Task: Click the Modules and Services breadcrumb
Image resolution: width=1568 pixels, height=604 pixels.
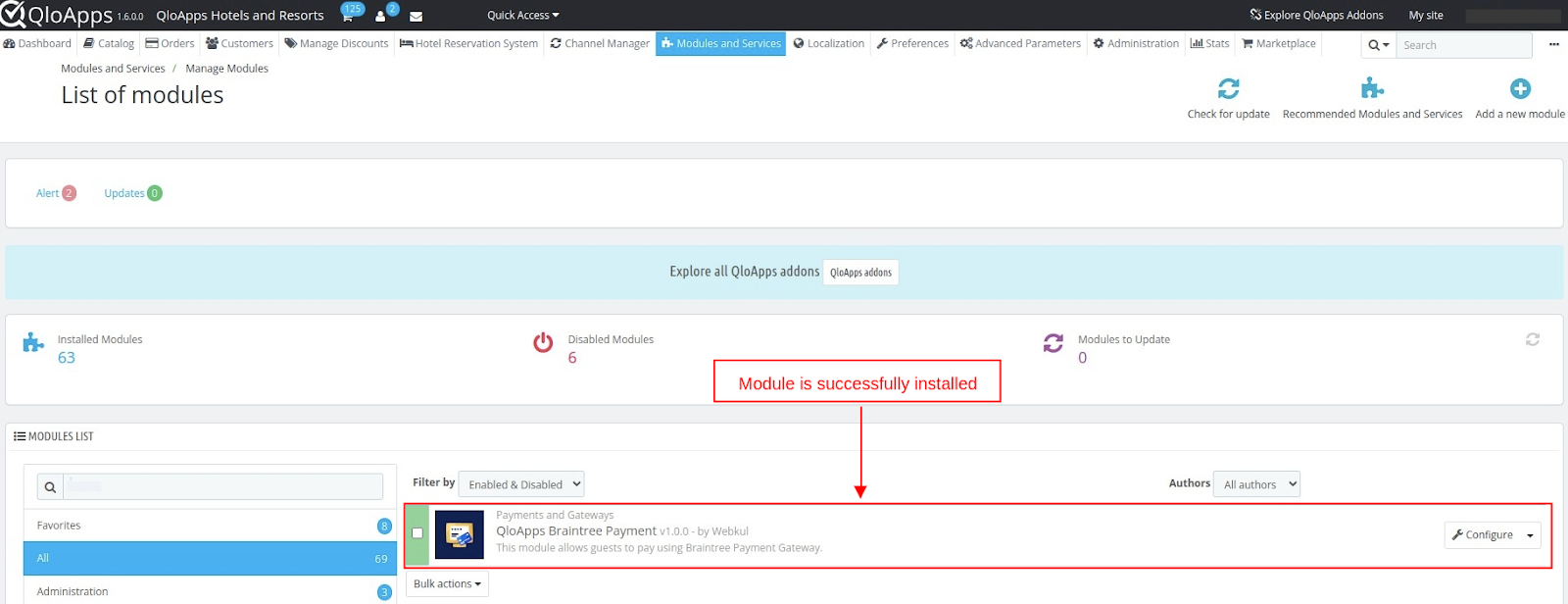Action: (x=113, y=69)
